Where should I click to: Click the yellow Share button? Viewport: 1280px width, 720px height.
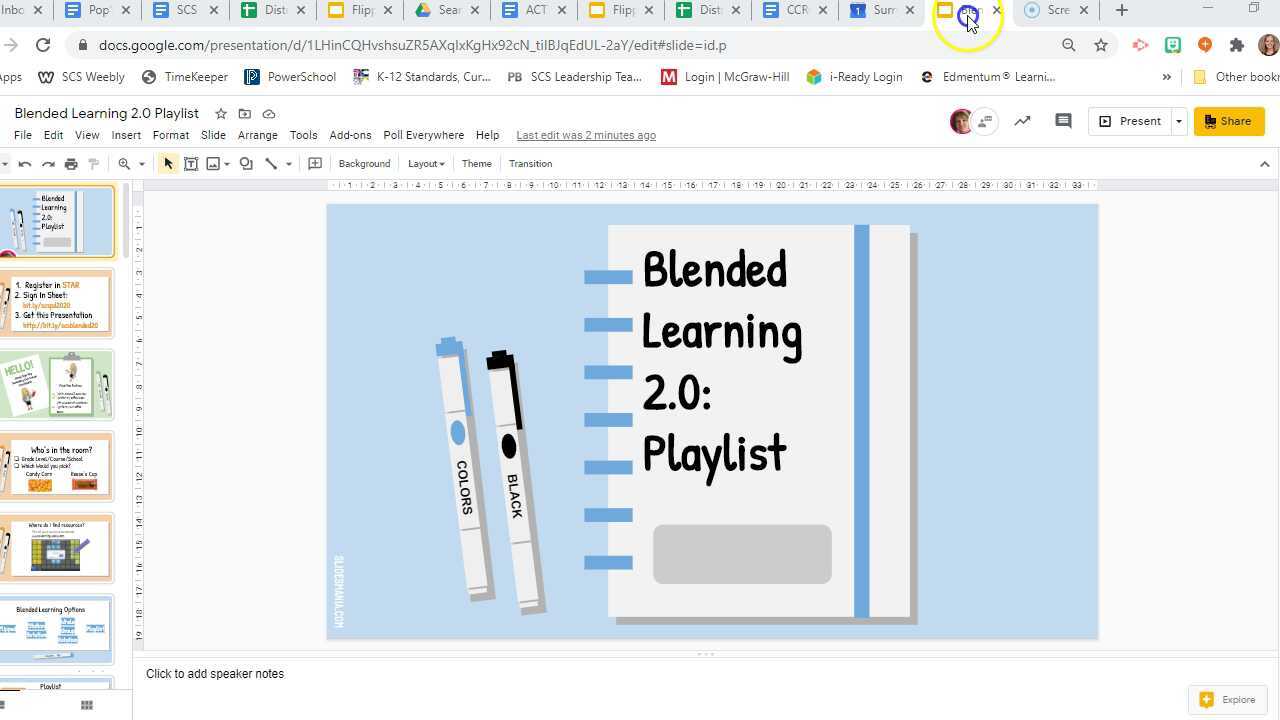click(x=1229, y=121)
